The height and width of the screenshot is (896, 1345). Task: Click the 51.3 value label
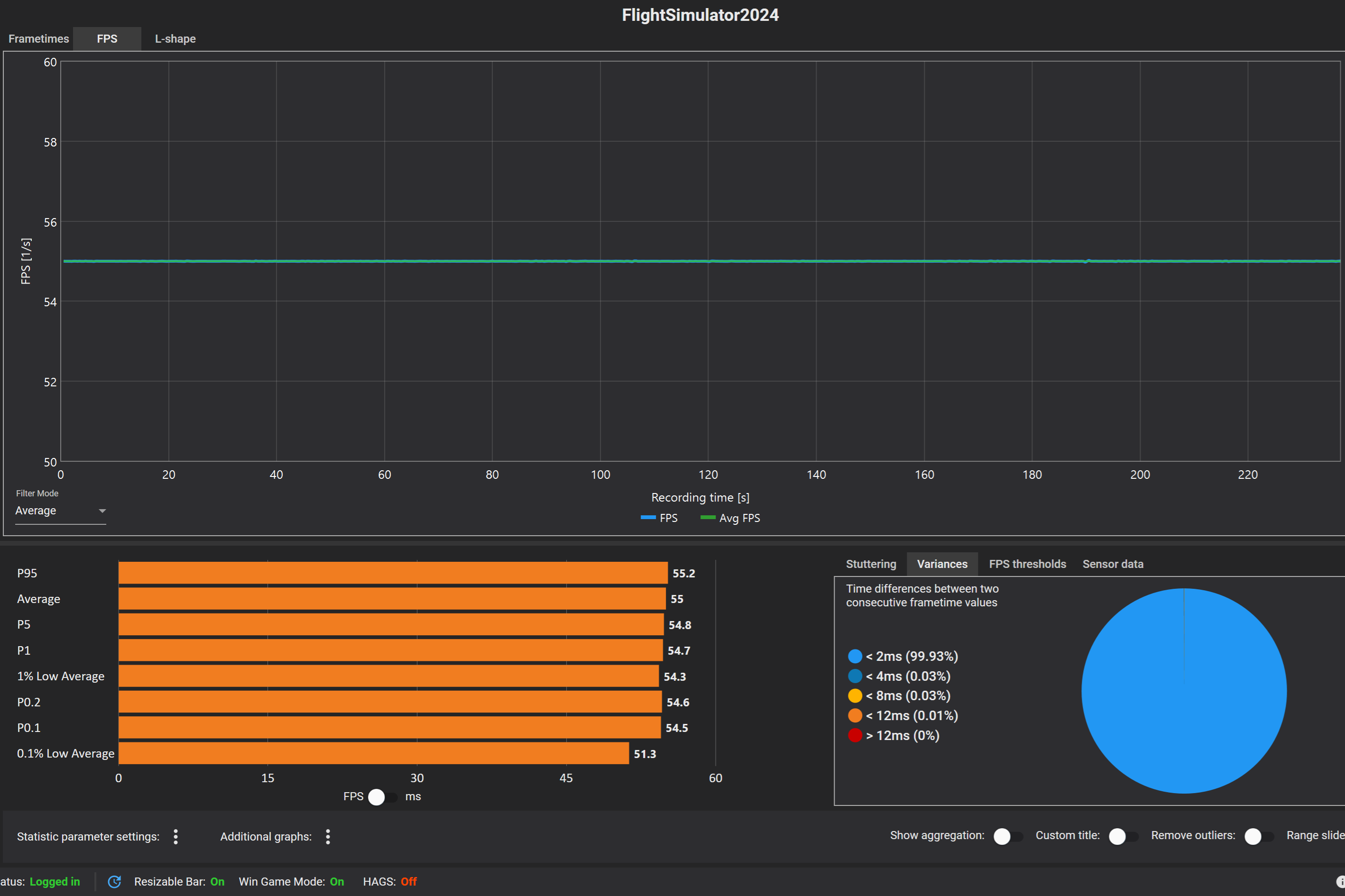point(645,754)
